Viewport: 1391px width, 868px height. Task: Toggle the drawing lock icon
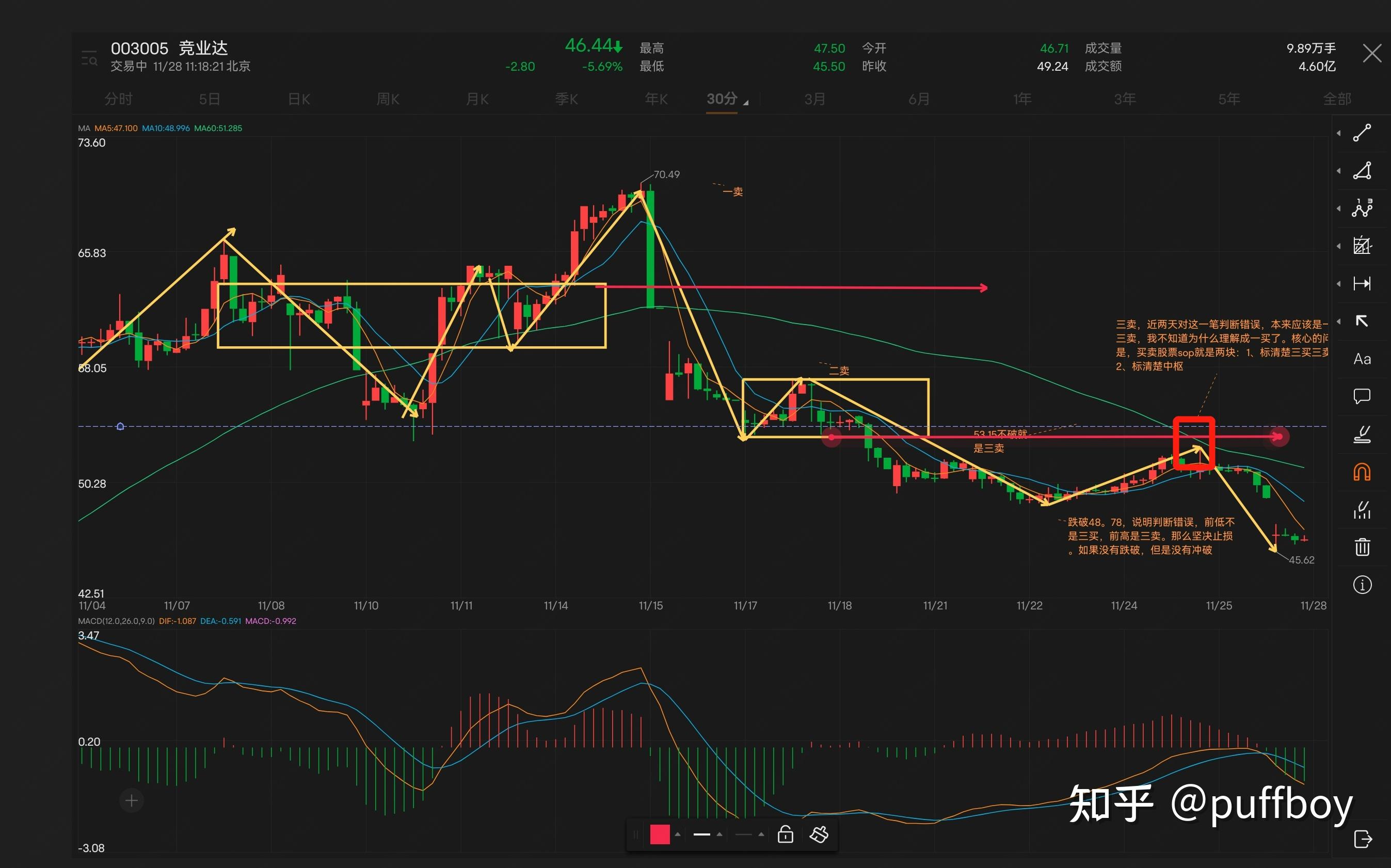786,834
